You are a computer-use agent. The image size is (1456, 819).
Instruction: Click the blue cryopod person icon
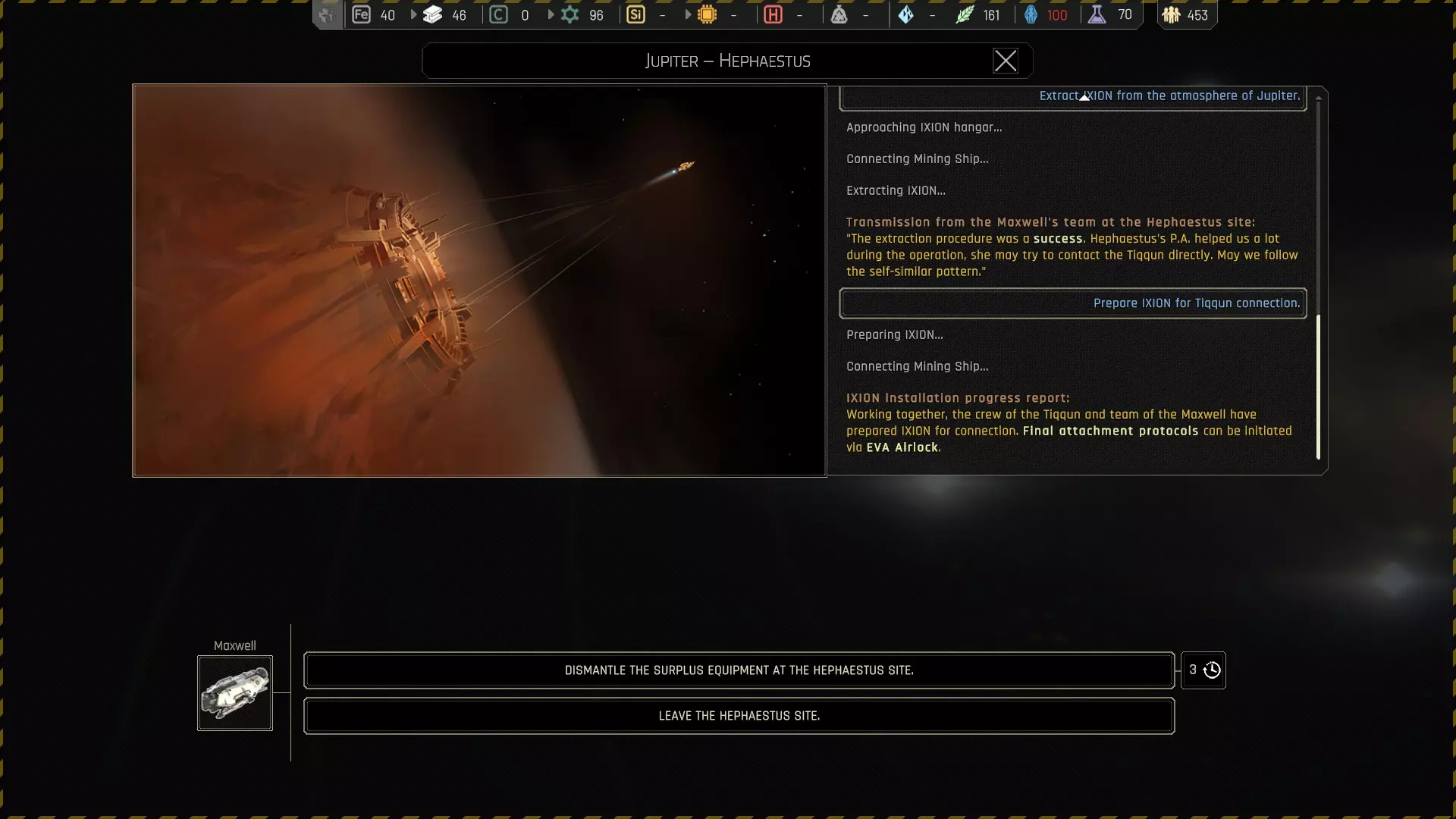1031,15
